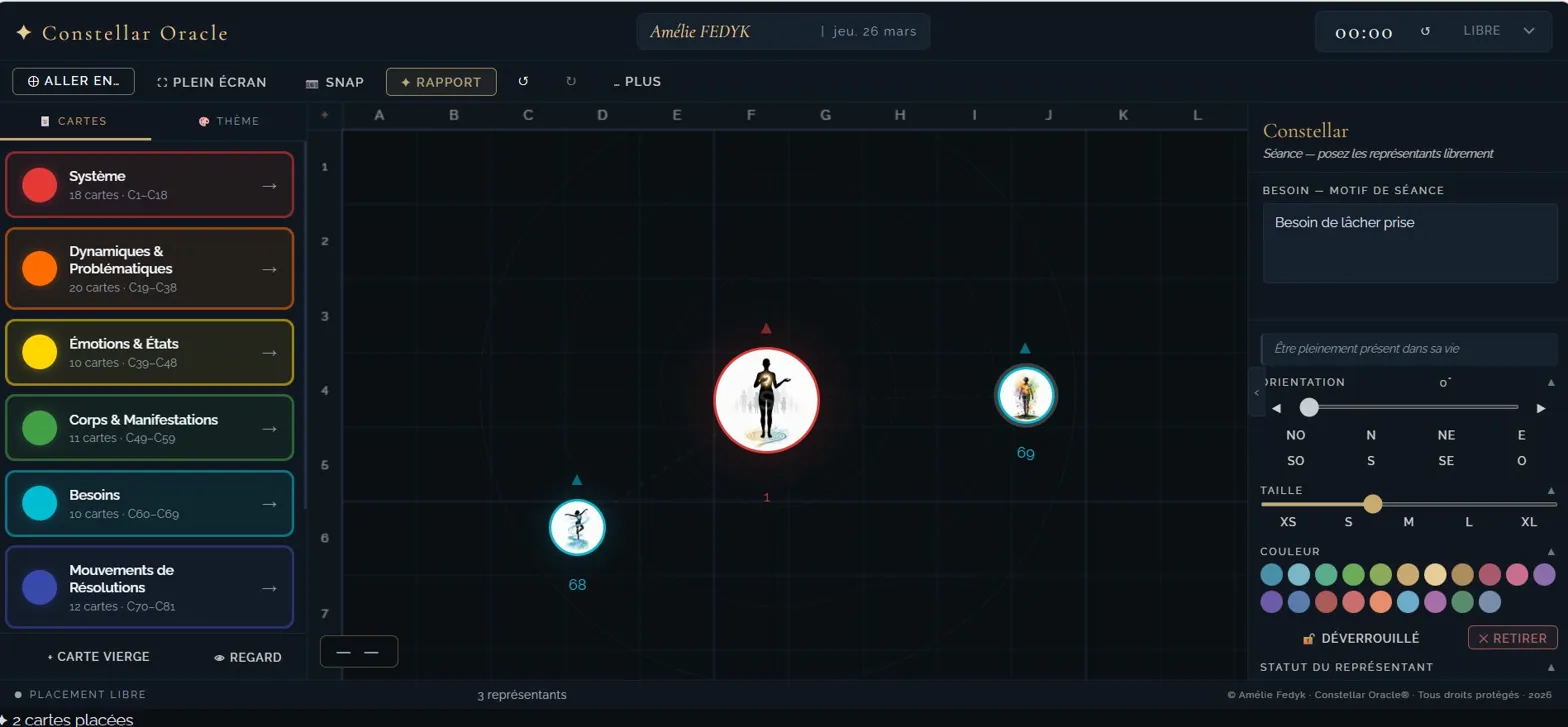Open the Libre mode dropdown
Image resolution: width=1568 pixels, height=727 pixels.
(x=1498, y=31)
